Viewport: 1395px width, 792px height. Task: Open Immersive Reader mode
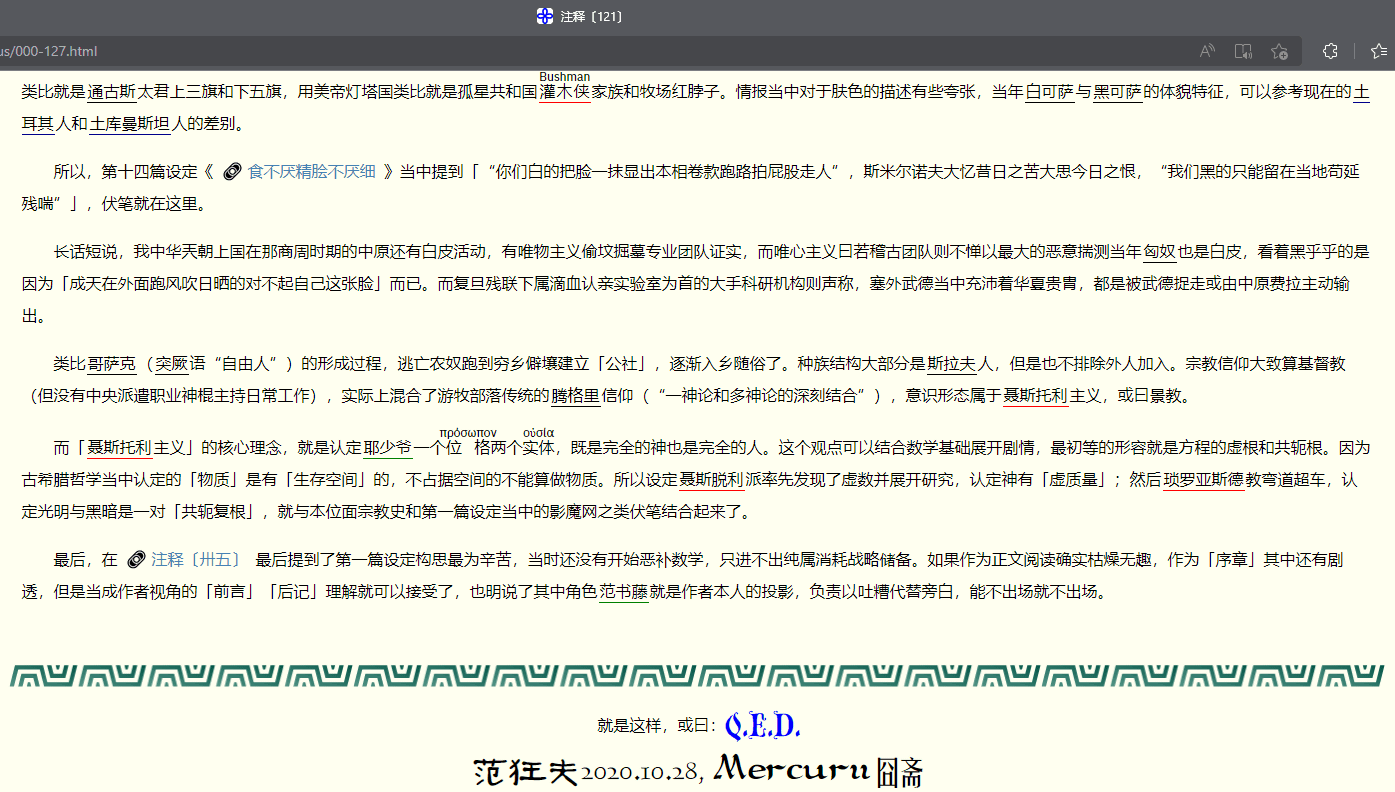[x=1242, y=51]
